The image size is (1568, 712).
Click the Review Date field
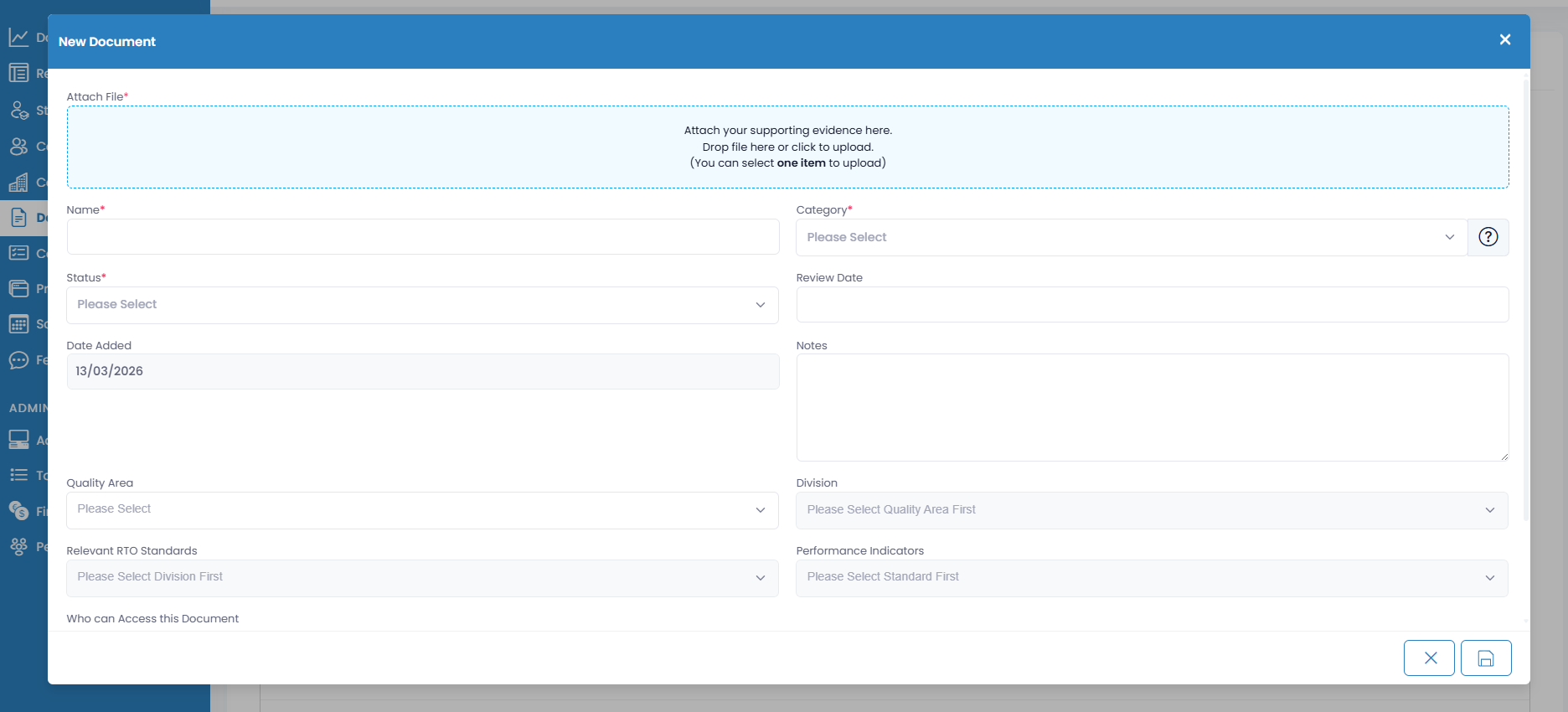[1152, 305]
